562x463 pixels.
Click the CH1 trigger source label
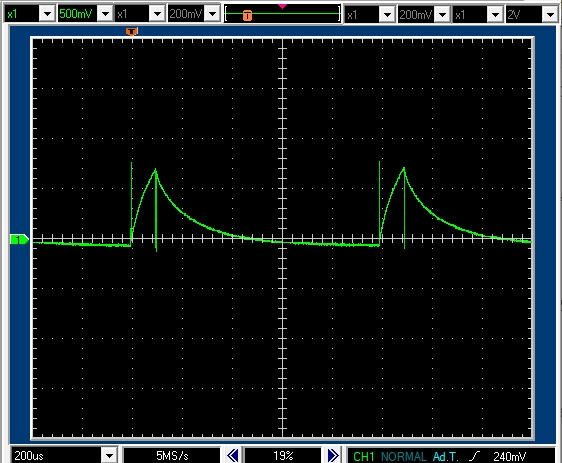(x=363, y=456)
